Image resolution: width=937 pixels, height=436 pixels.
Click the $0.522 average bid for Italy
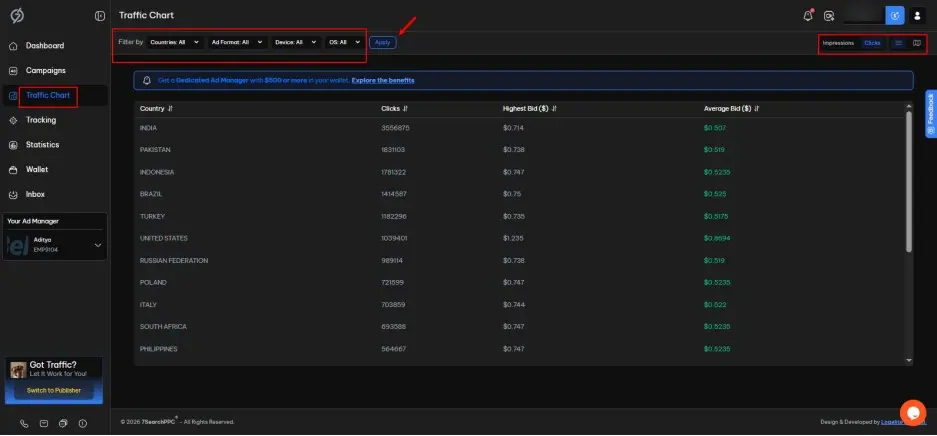tap(715, 305)
